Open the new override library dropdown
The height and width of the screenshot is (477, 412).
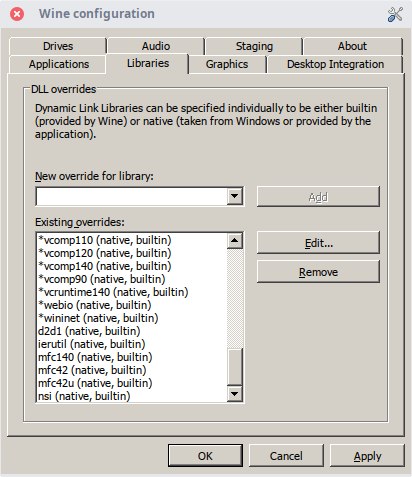(235, 196)
